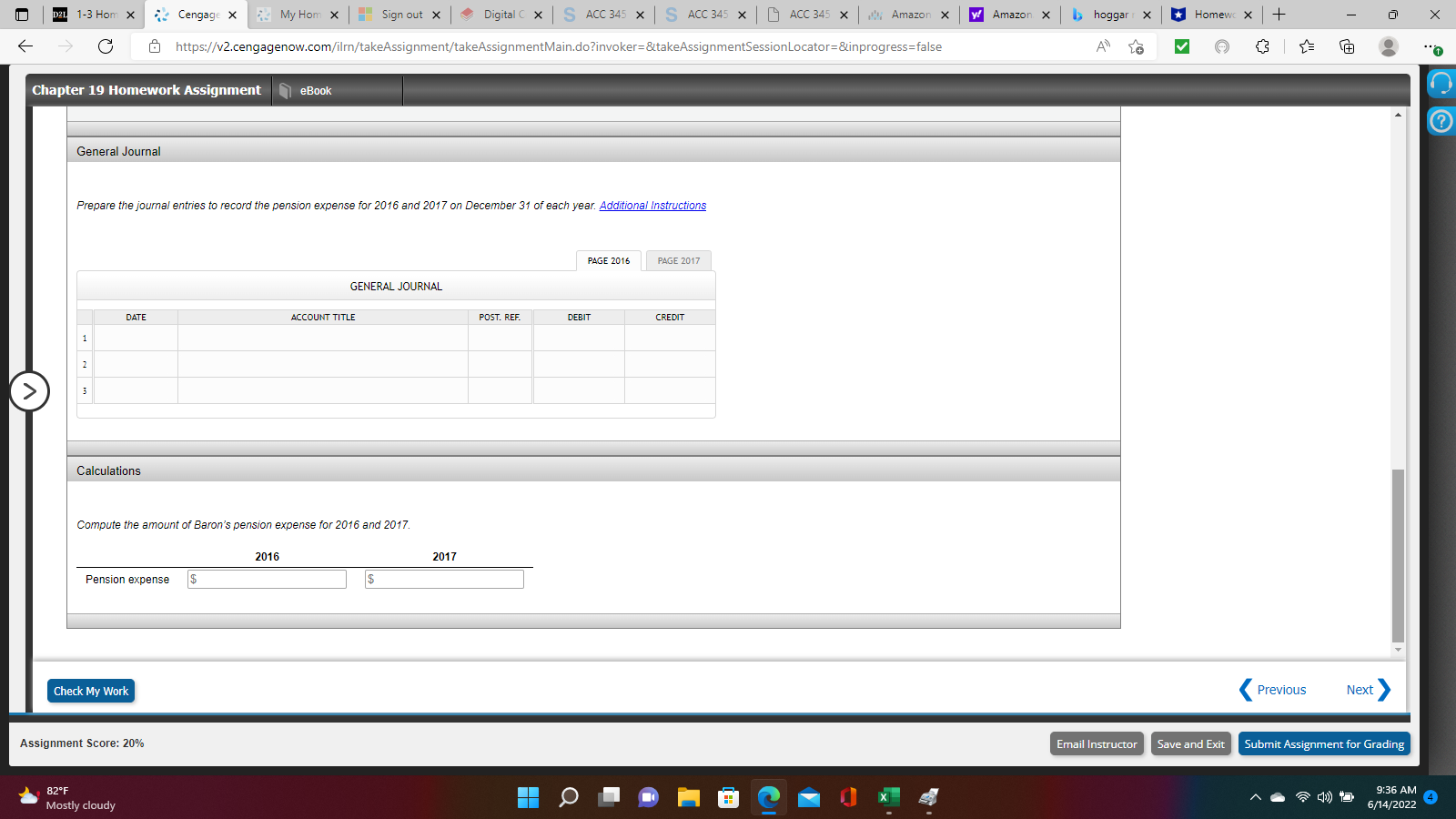Screen dimensions: 1456x819
Task: Open the support headset panel
Action: [1441, 83]
